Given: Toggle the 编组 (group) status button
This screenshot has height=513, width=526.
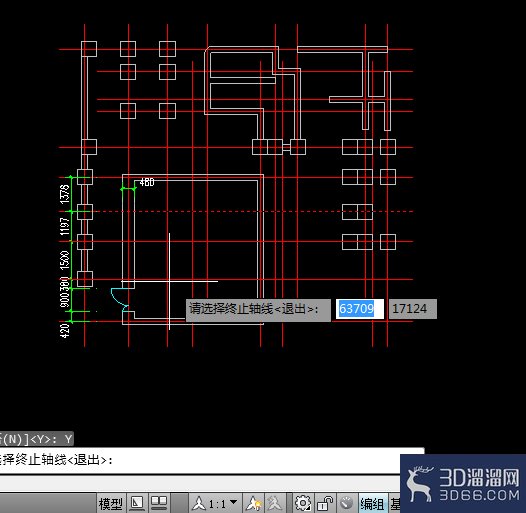Looking at the screenshot, I should point(372,504).
